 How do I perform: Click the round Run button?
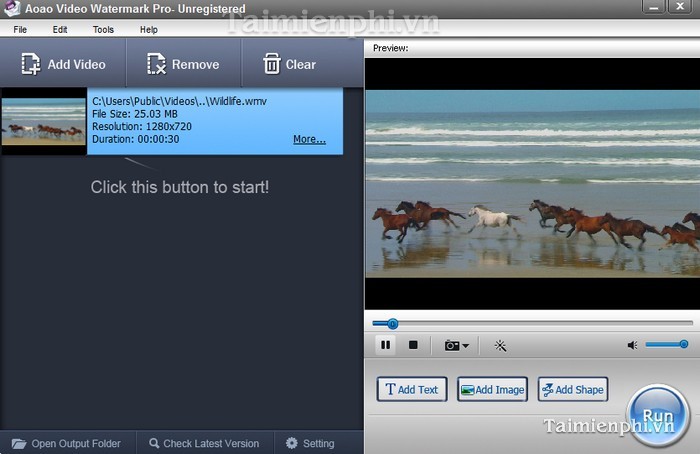click(x=658, y=416)
